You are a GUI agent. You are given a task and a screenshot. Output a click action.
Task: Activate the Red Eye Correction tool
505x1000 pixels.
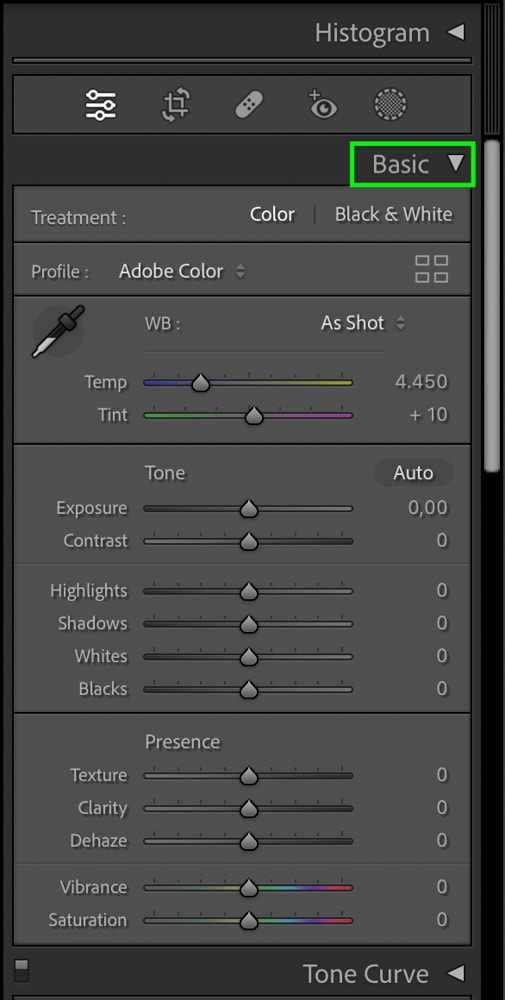323,105
